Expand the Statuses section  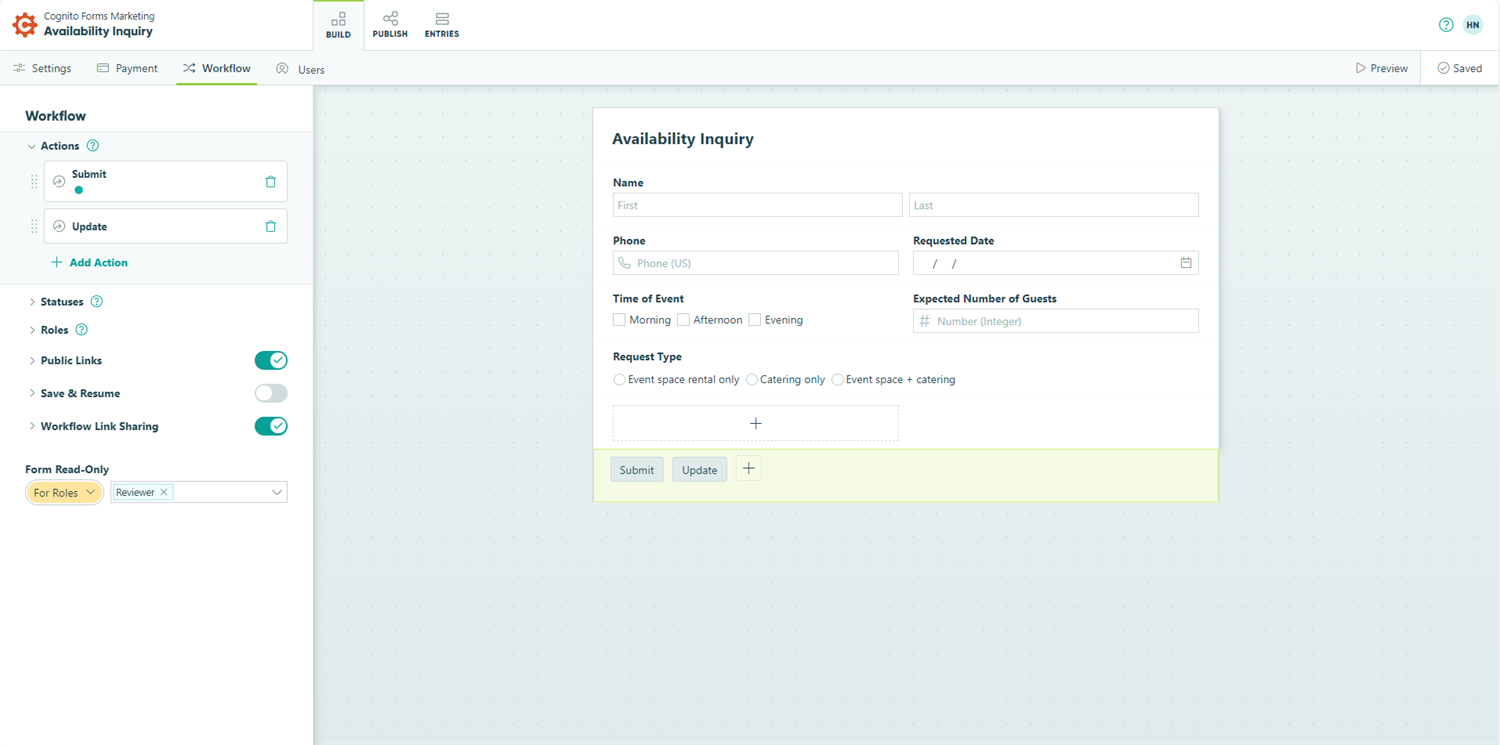pyautogui.click(x=32, y=302)
